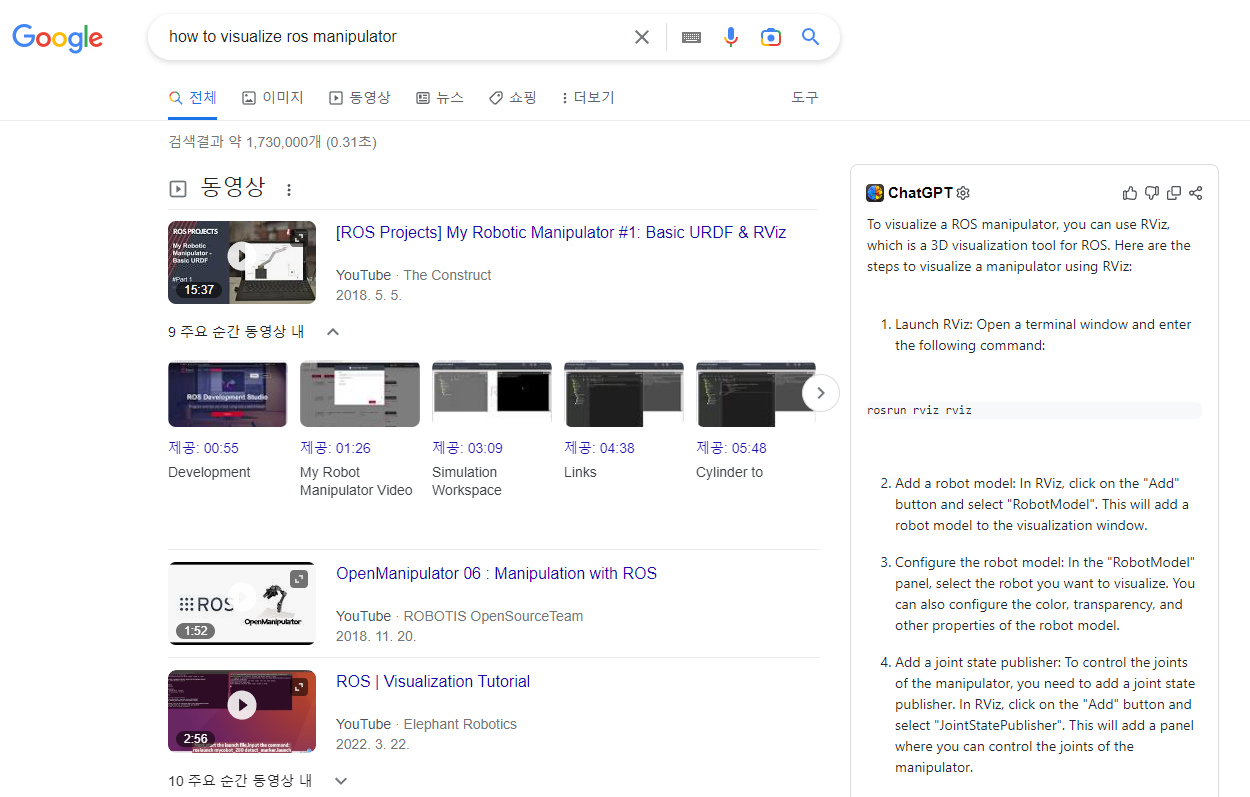Expand the 10 key moments section

click(341, 780)
